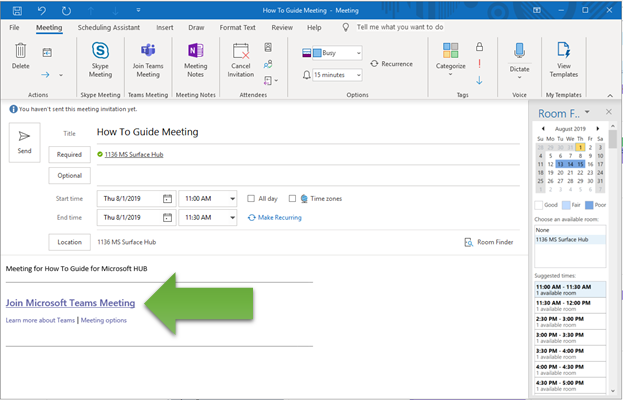Add a Skype Meeting

click(100, 60)
